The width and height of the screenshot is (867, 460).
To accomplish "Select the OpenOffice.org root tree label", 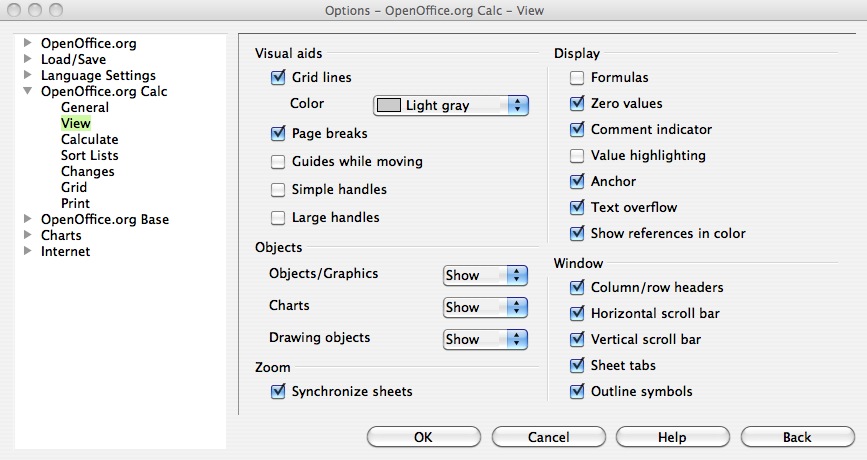I will pyautogui.click(x=88, y=43).
